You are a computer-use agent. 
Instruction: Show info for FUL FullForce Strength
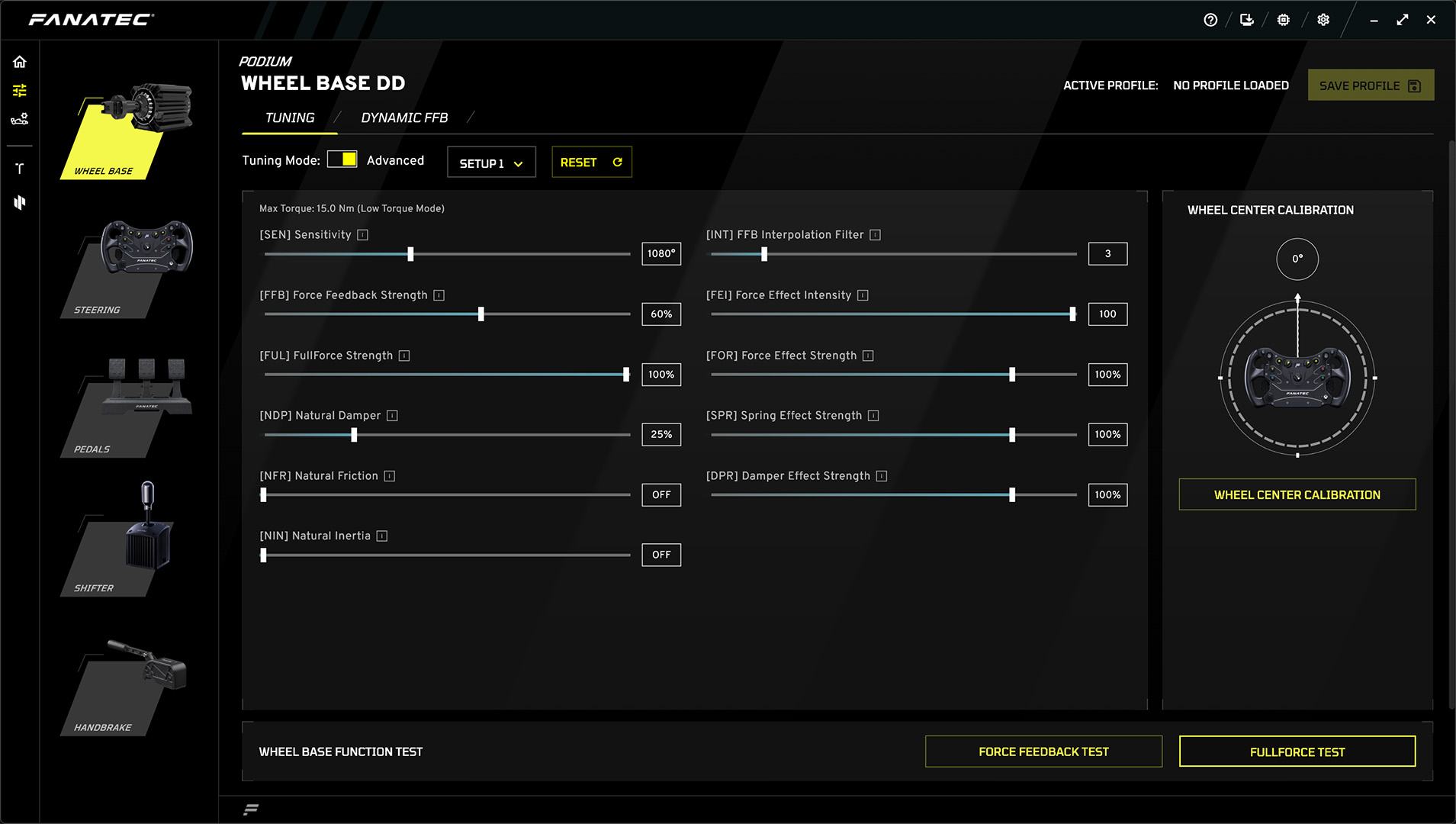(404, 356)
